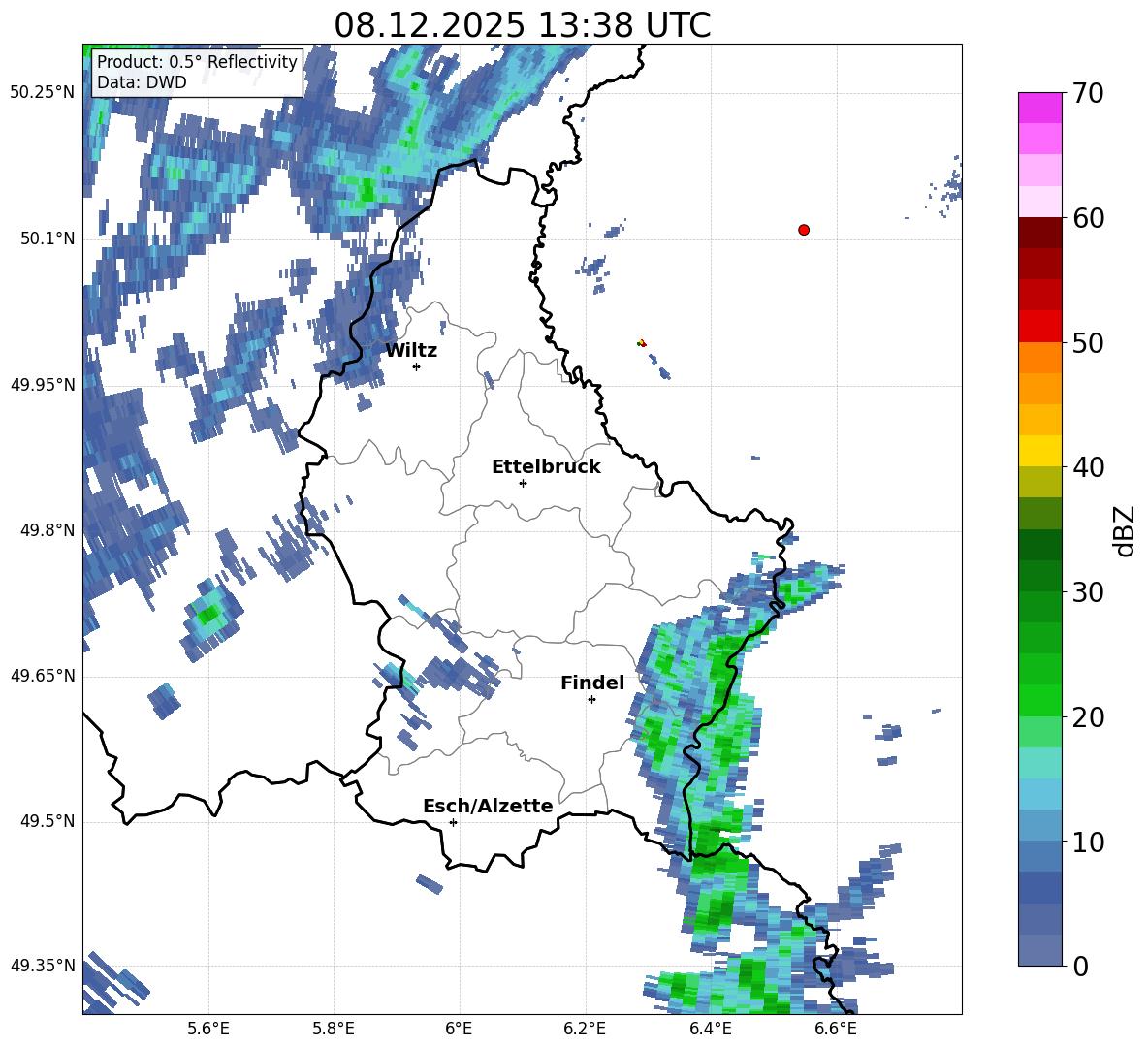Screen dimensions: 1148x1048
Task: Click the 6.2°E longitude label
Action: click(x=585, y=1029)
